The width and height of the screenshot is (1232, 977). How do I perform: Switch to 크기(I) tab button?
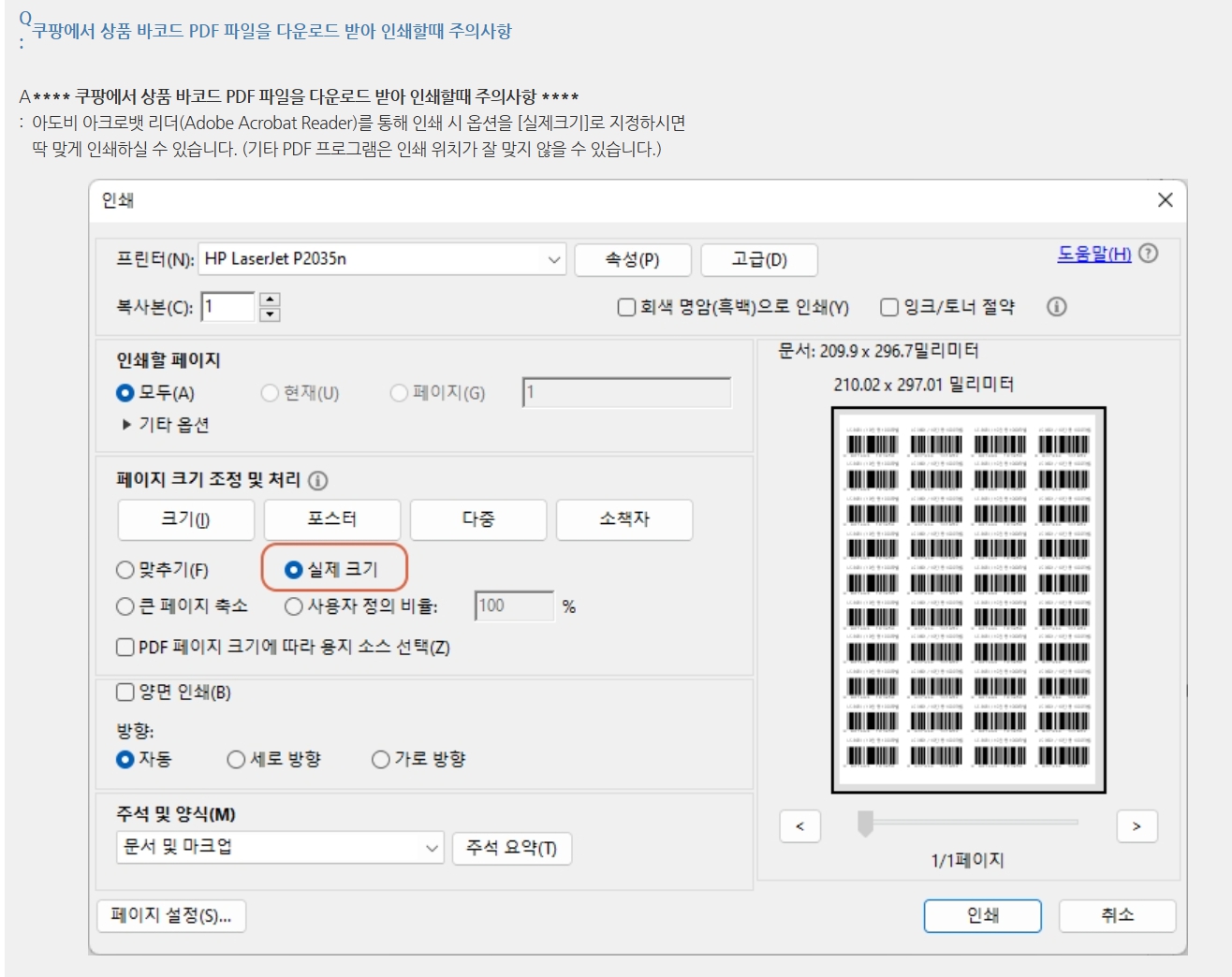(x=186, y=519)
